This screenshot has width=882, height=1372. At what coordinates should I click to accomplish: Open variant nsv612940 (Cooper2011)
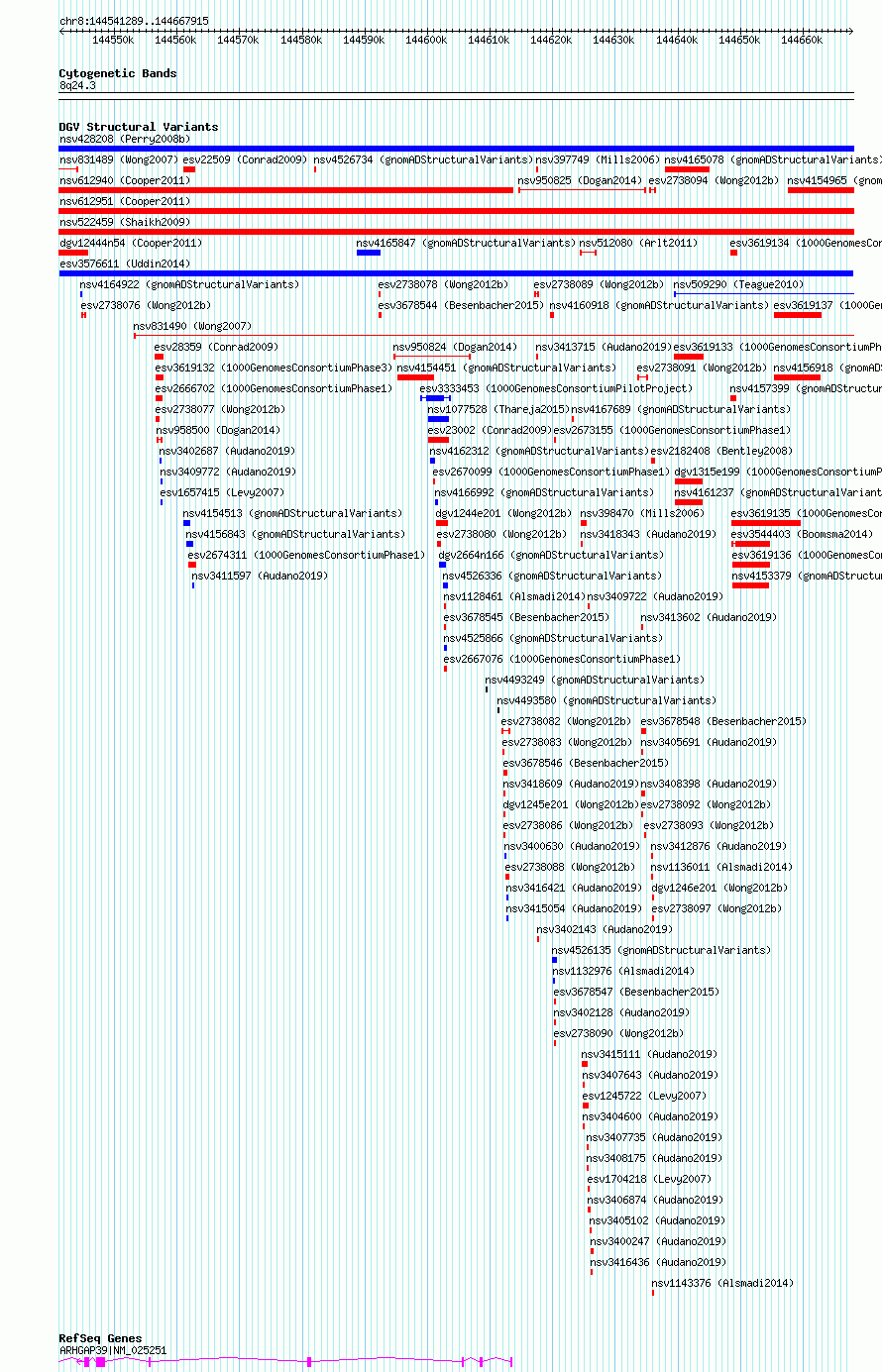[125, 180]
